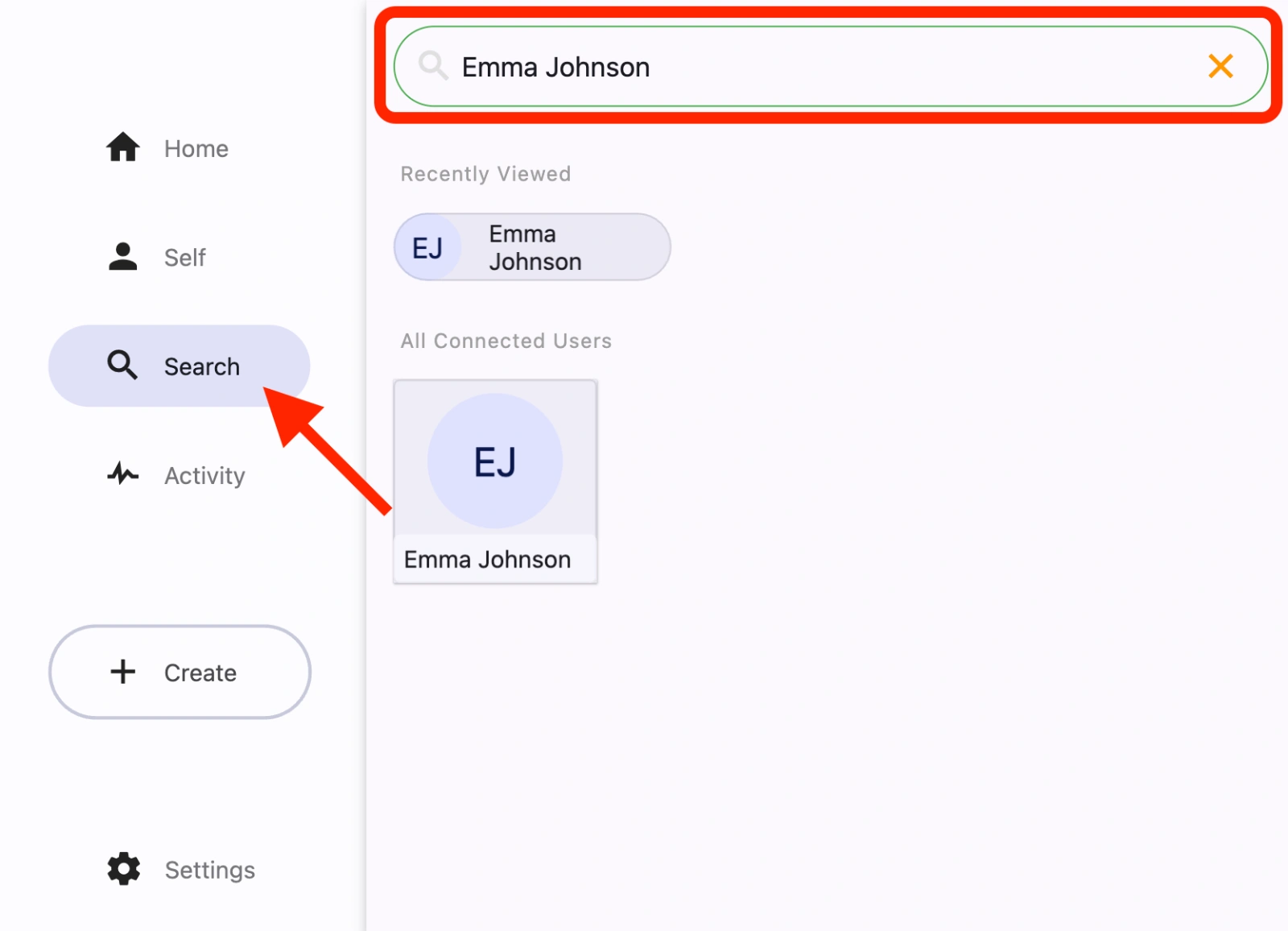The image size is (1288, 931).
Task: Click the sidebar Search magnifier icon
Action: tap(122, 365)
